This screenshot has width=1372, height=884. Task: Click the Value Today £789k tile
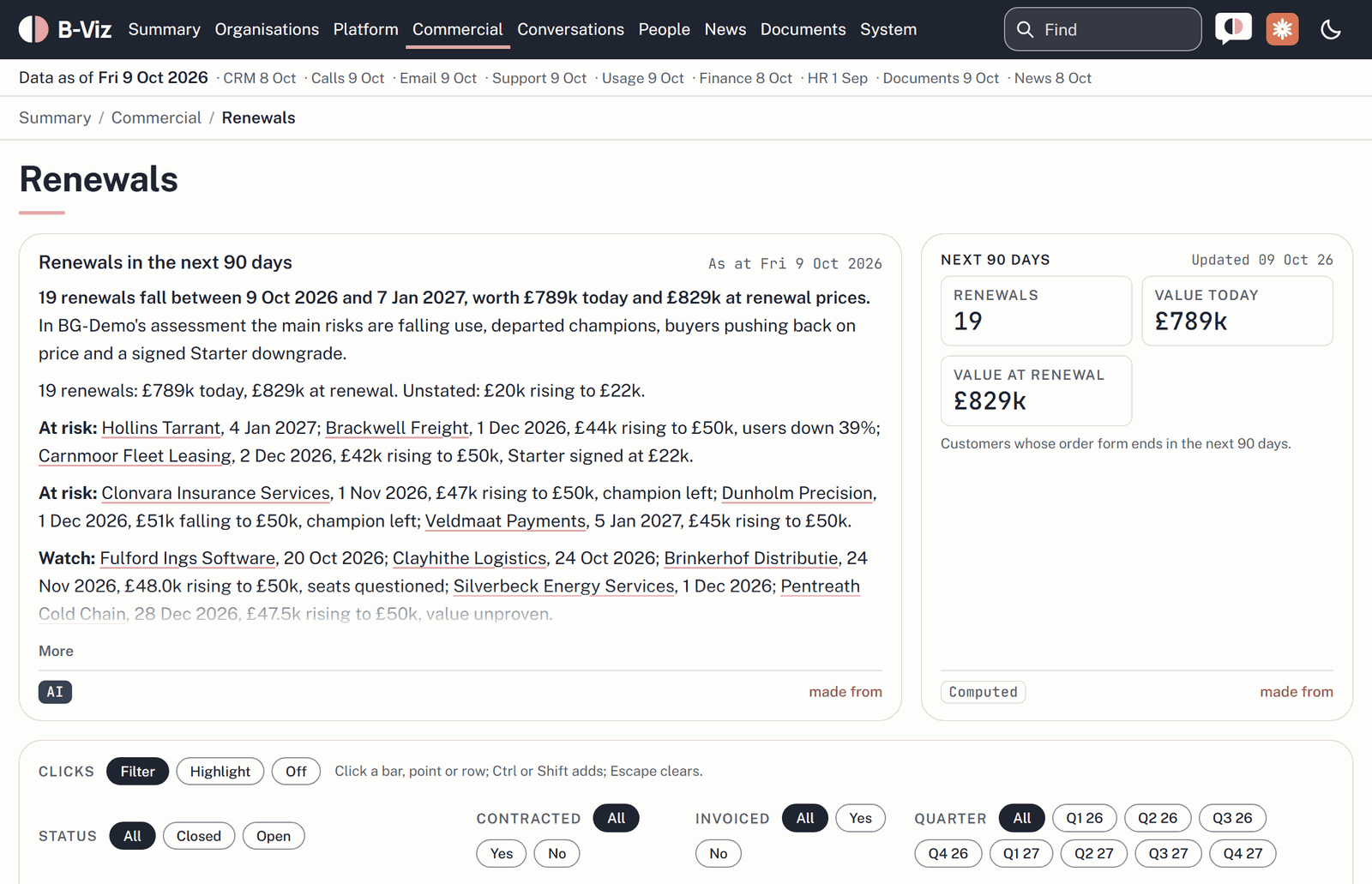click(1237, 310)
